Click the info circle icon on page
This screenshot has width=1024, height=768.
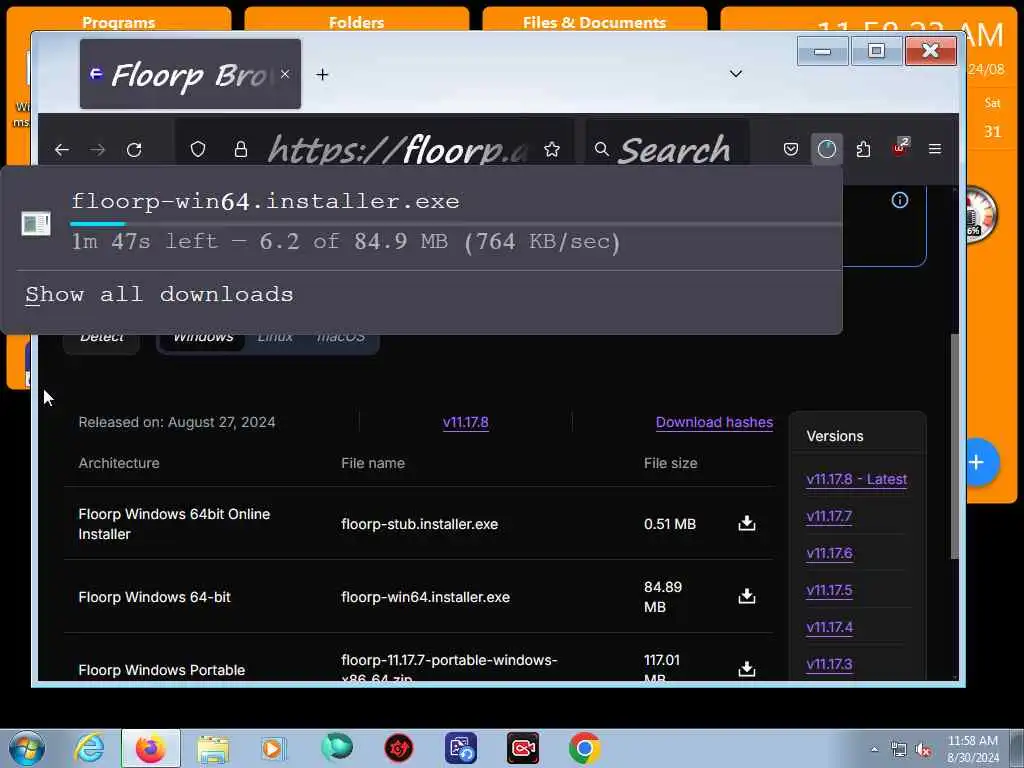pyautogui.click(x=900, y=200)
